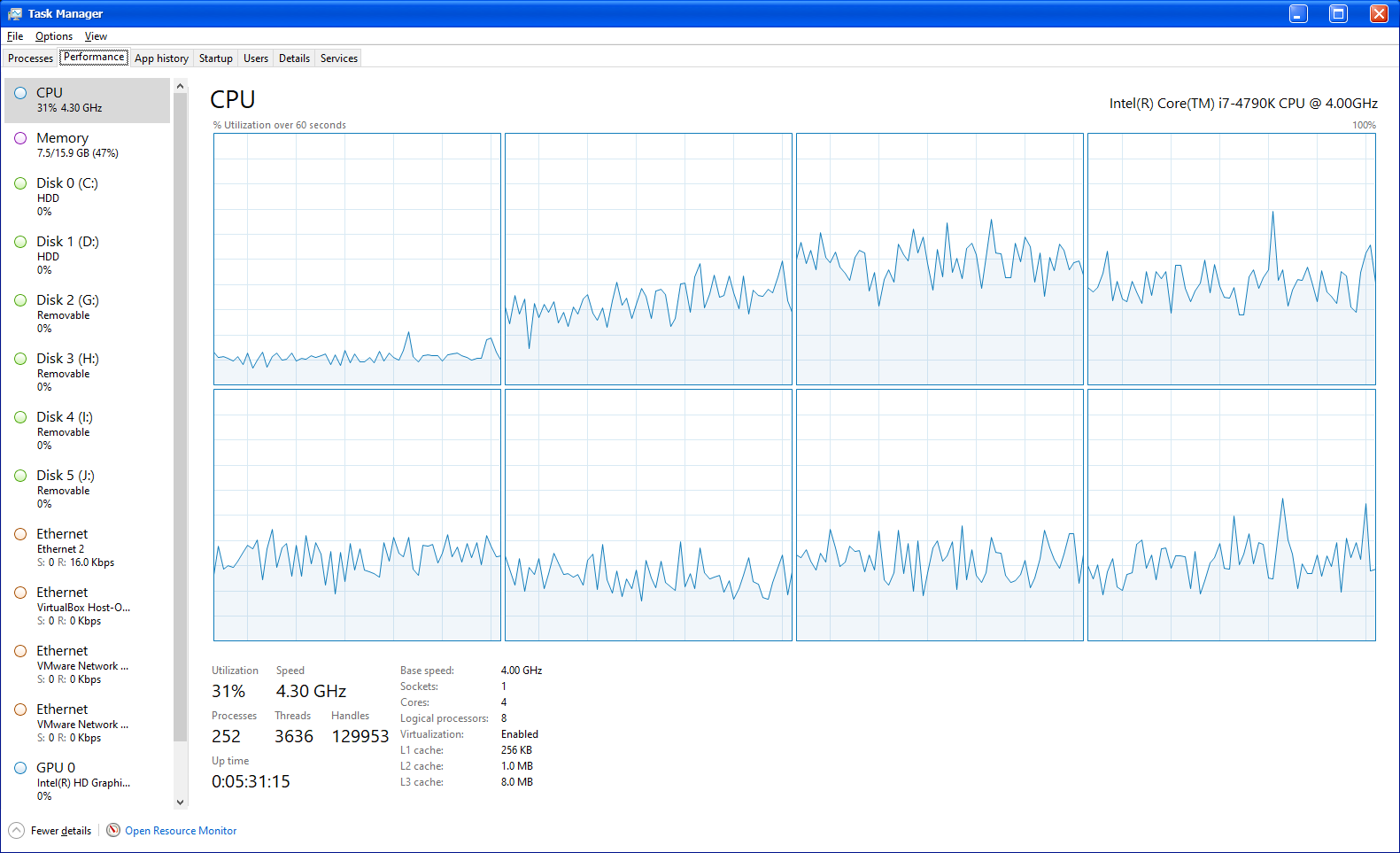Click the Disk 5 (J:) circle icon
The image size is (1400, 853).
[x=20, y=476]
